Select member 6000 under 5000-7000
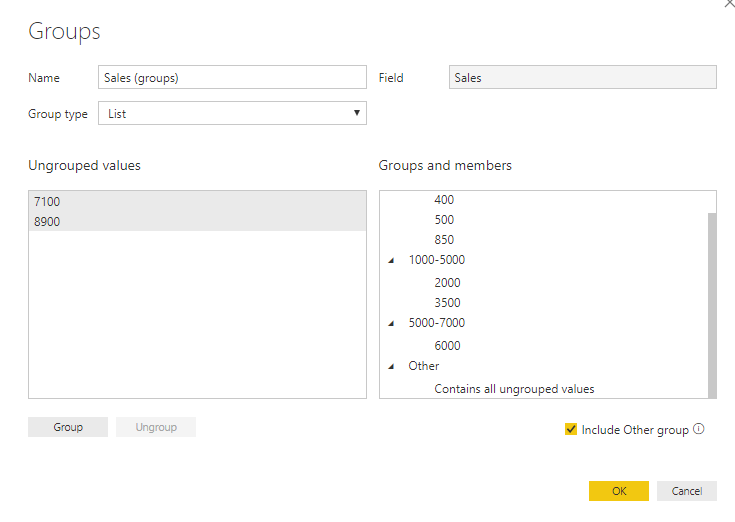Image resolution: width=735 pixels, height=522 pixels. coord(447,346)
